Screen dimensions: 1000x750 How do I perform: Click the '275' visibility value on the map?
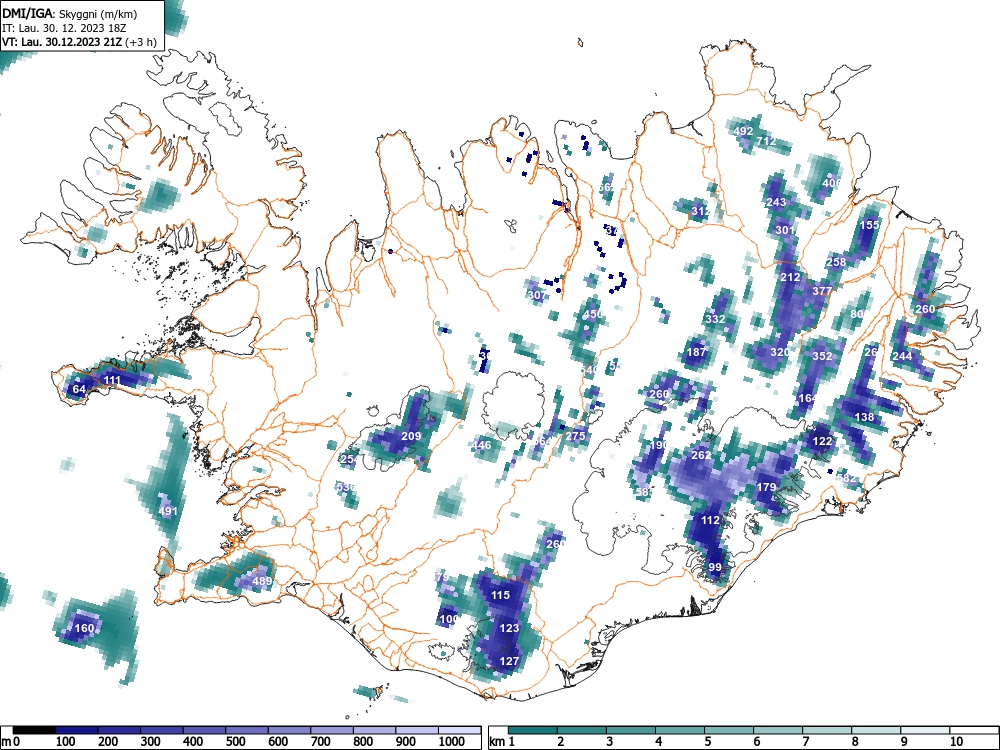click(x=575, y=436)
